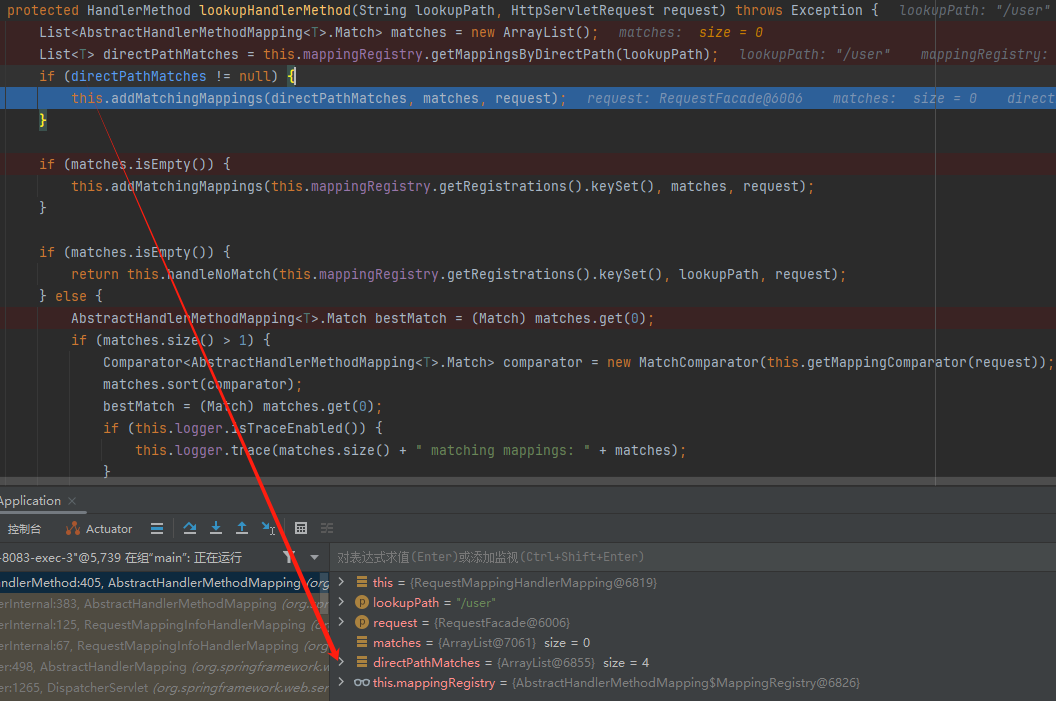This screenshot has width=1056, height=701.
Task: Select request RequestFacade@6006 variable row
Action: pos(694,623)
